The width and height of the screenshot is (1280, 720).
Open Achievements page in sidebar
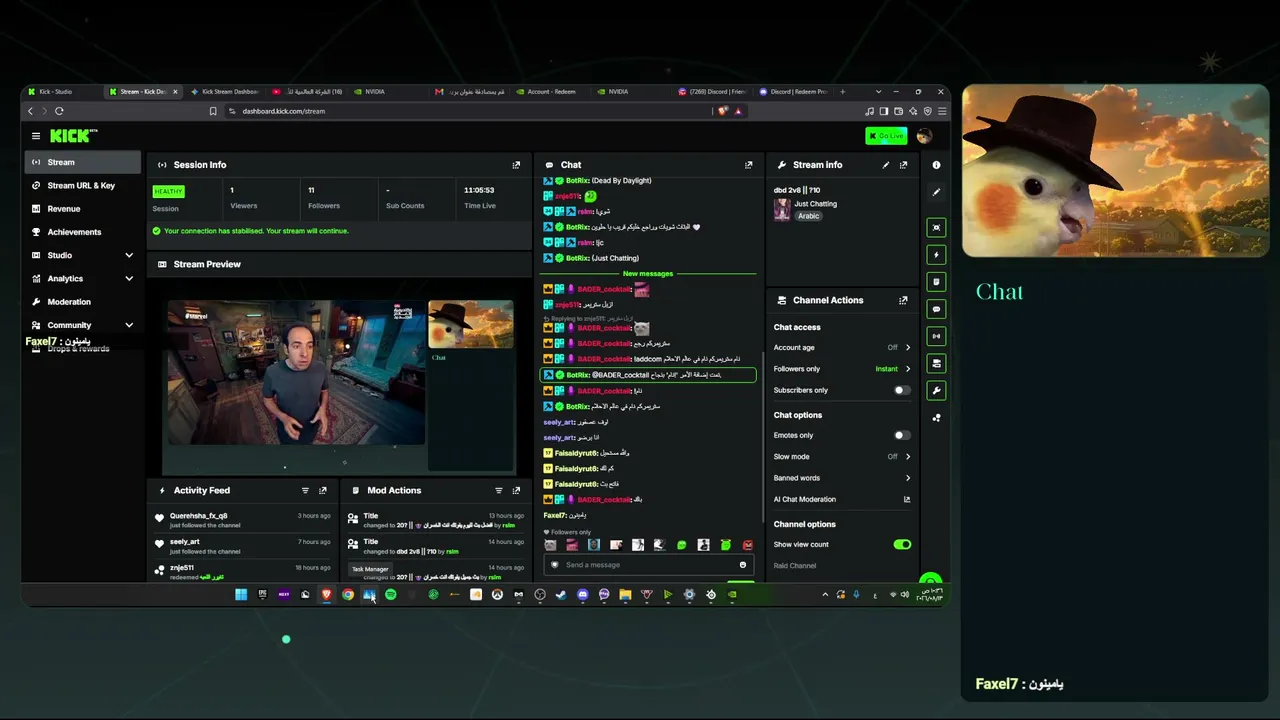(x=83, y=232)
